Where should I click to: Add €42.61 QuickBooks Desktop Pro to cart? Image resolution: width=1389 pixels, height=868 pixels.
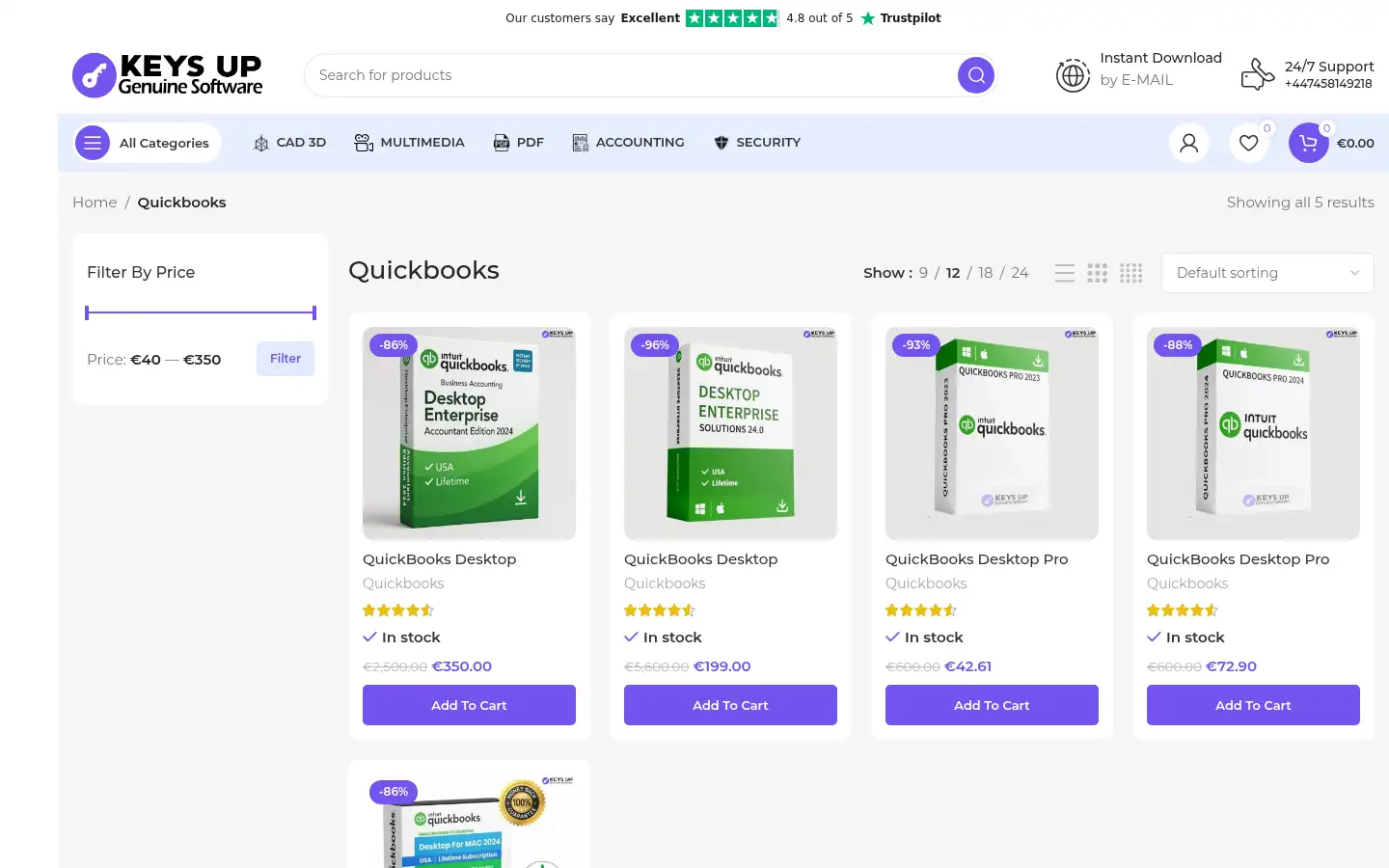(992, 705)
